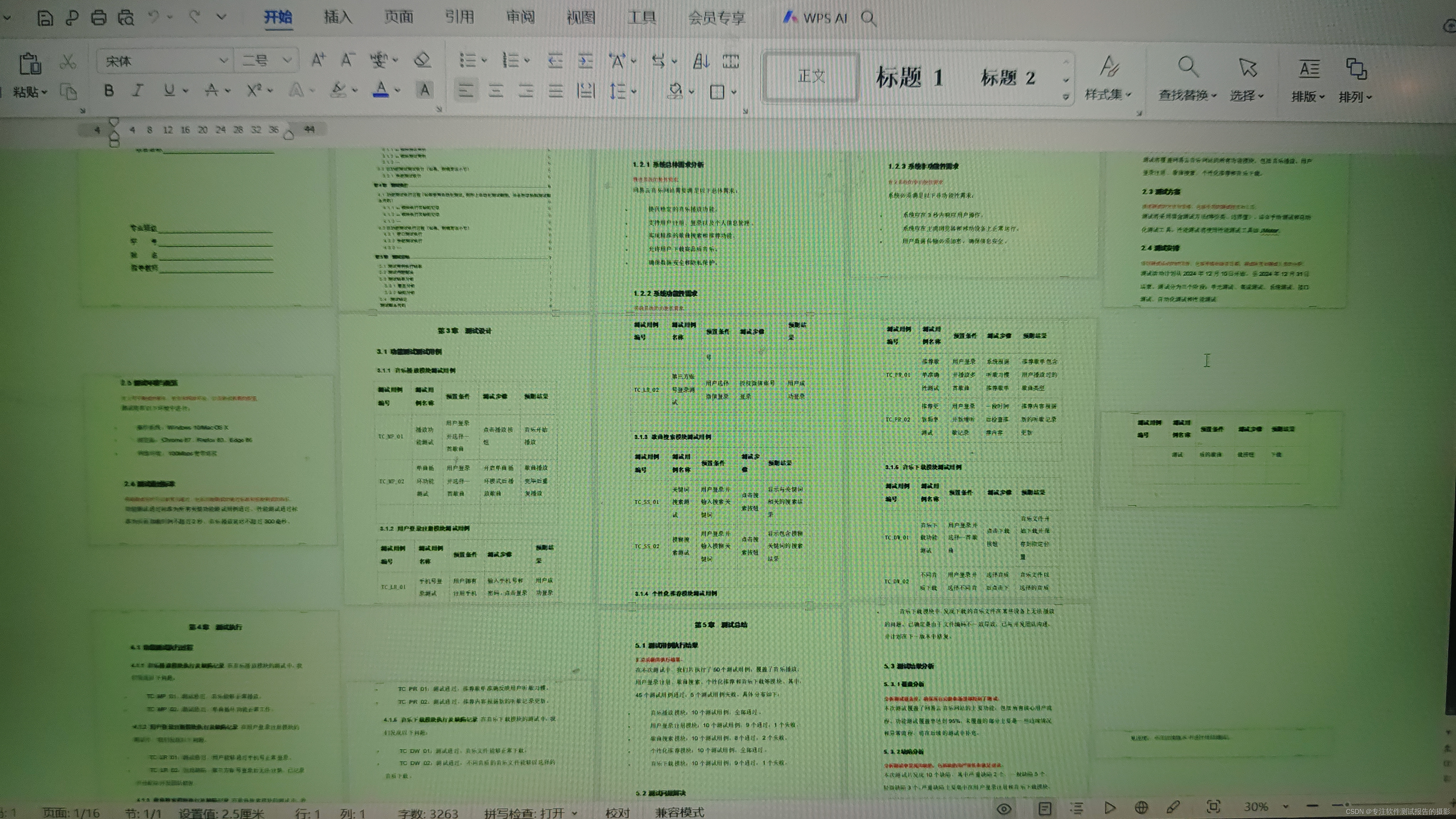Apply the 标题 1 style

tap(909, 77)
